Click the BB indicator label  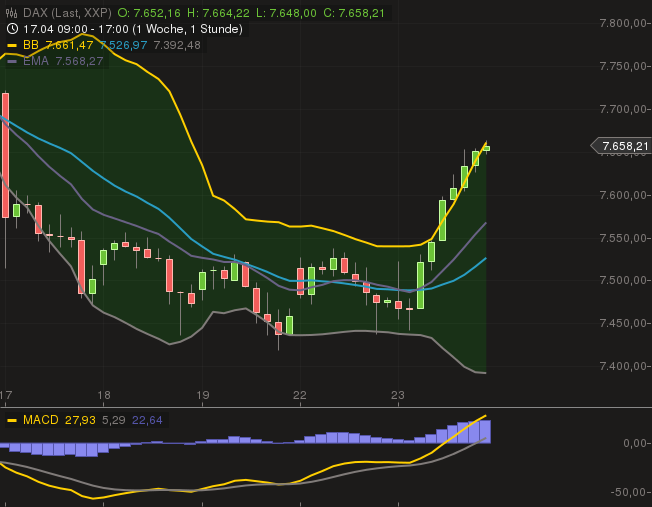pyautogui.click(x=31, y=45)
